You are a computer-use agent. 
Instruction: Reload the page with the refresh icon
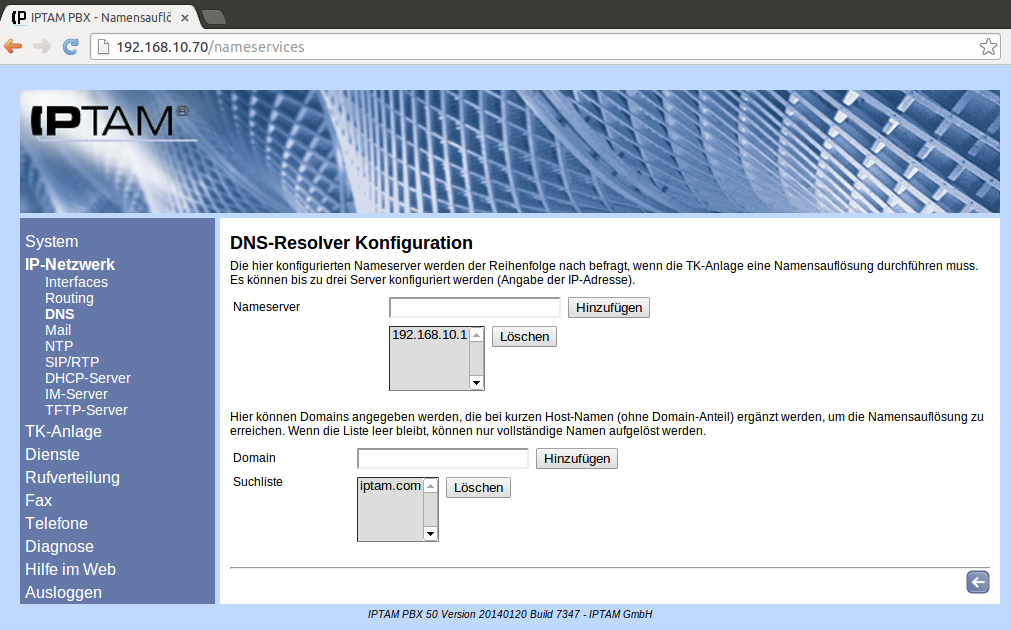tap(70, 47)
